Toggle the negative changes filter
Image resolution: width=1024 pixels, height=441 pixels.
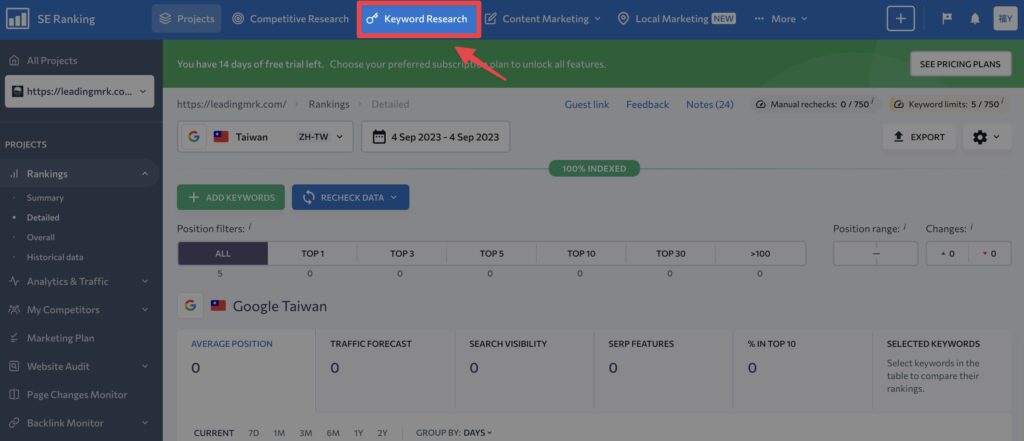click(990, 253)
